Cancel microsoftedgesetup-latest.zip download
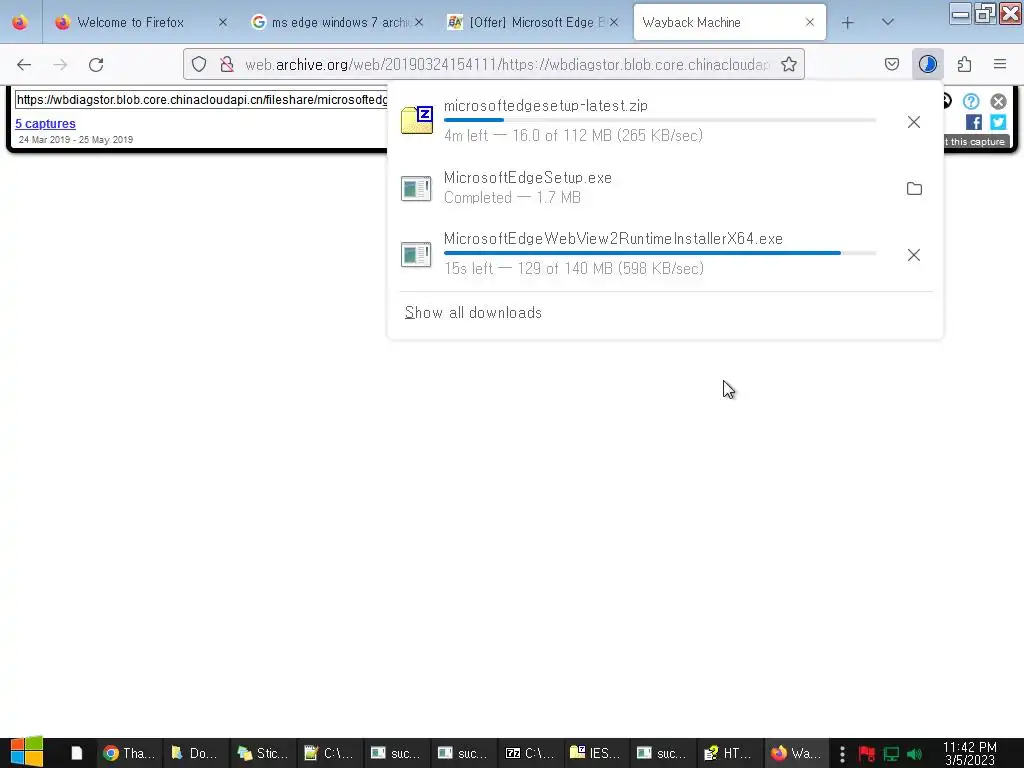The width and height of the screenshot is (1024, 768). coord(914,122)
